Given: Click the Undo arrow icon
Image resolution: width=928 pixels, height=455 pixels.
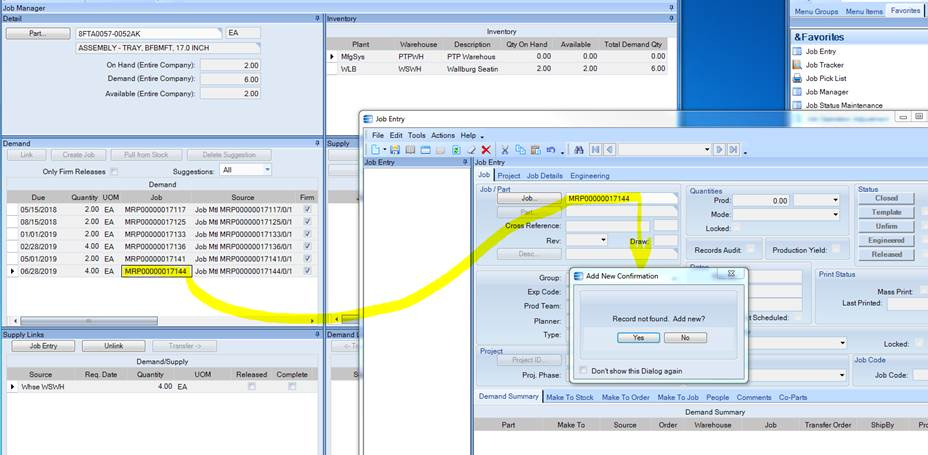Looking at the screenshot, I should click(x=551, y=150).
